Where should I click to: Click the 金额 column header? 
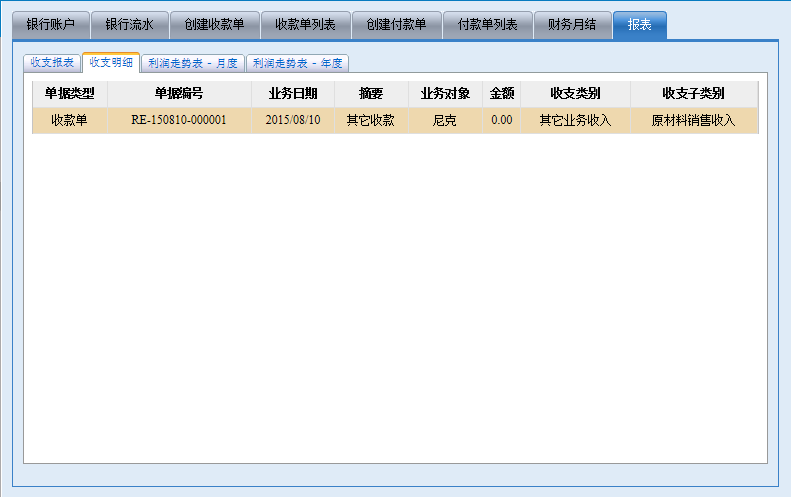(501, 93)
